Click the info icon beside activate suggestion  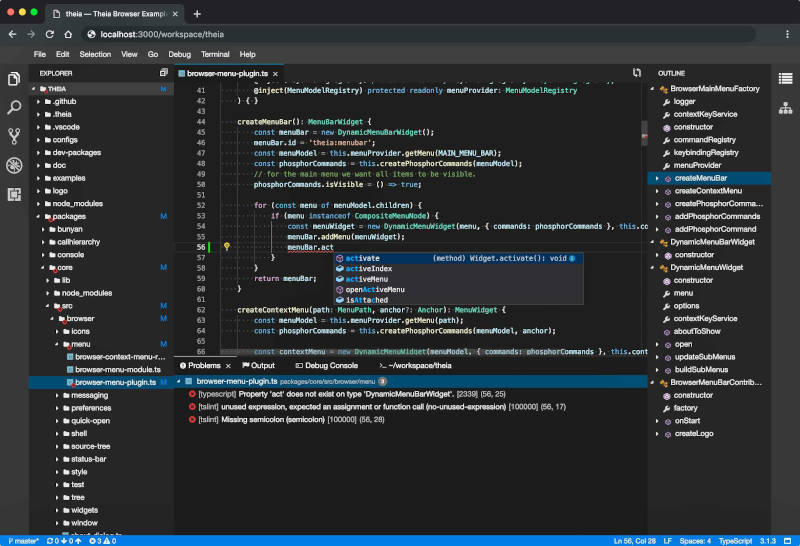[x=572, y=259]
